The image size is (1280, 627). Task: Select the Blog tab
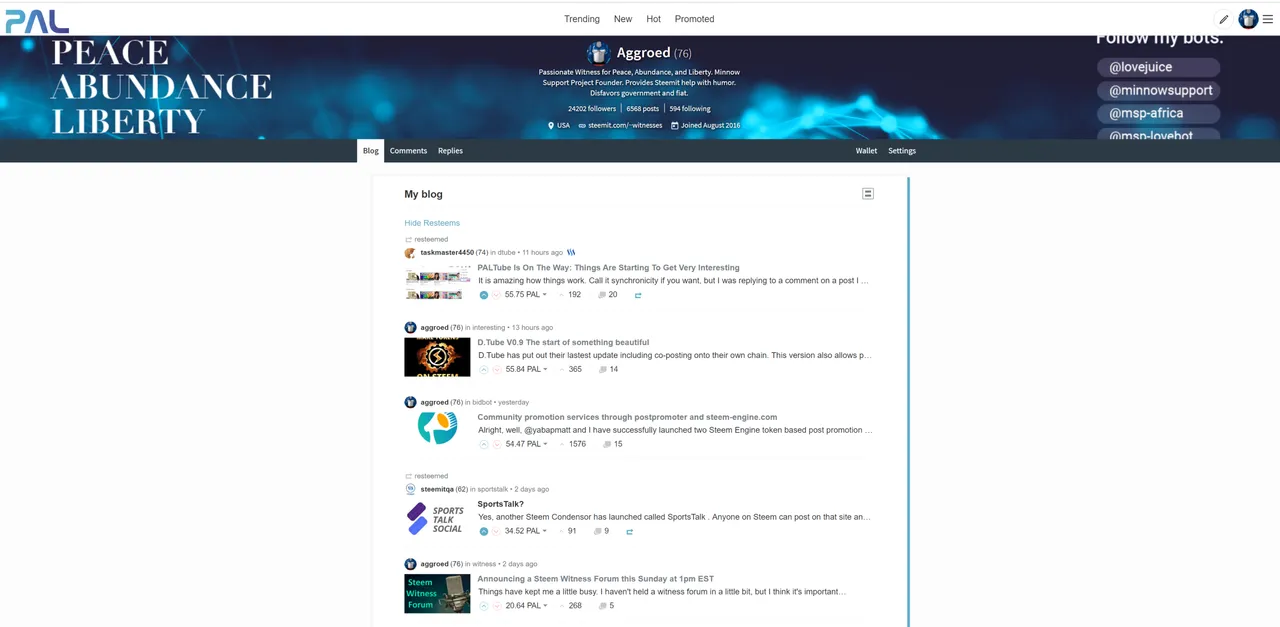tap(371, 150)
